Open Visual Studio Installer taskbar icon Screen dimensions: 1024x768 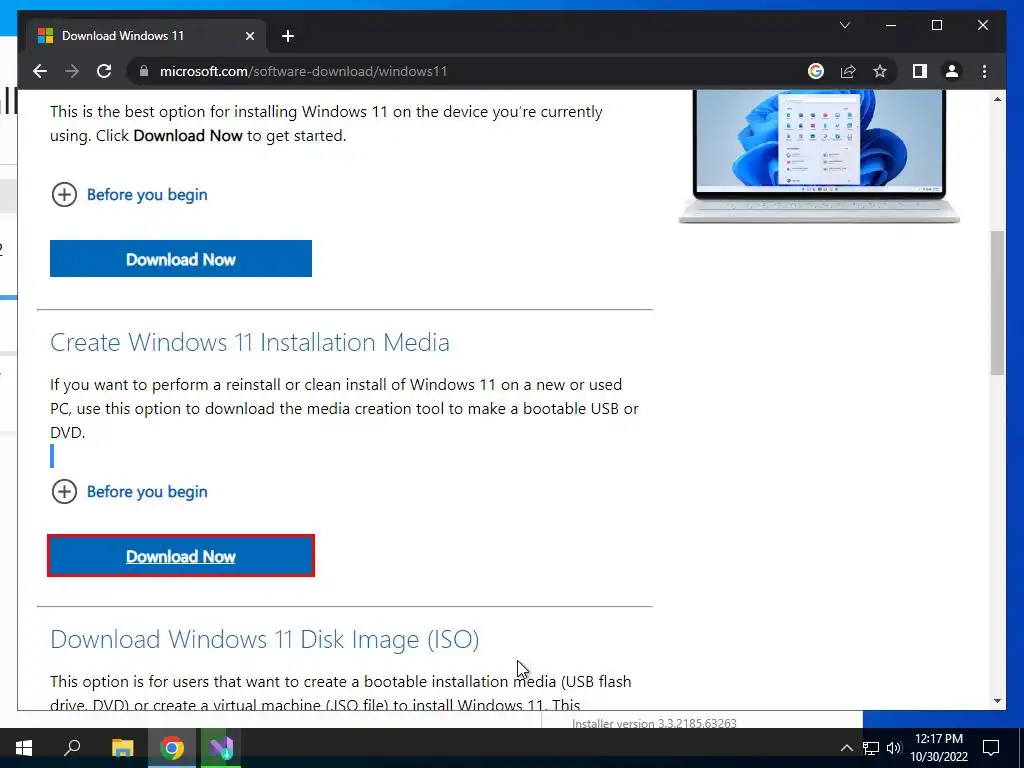(221, 748)
